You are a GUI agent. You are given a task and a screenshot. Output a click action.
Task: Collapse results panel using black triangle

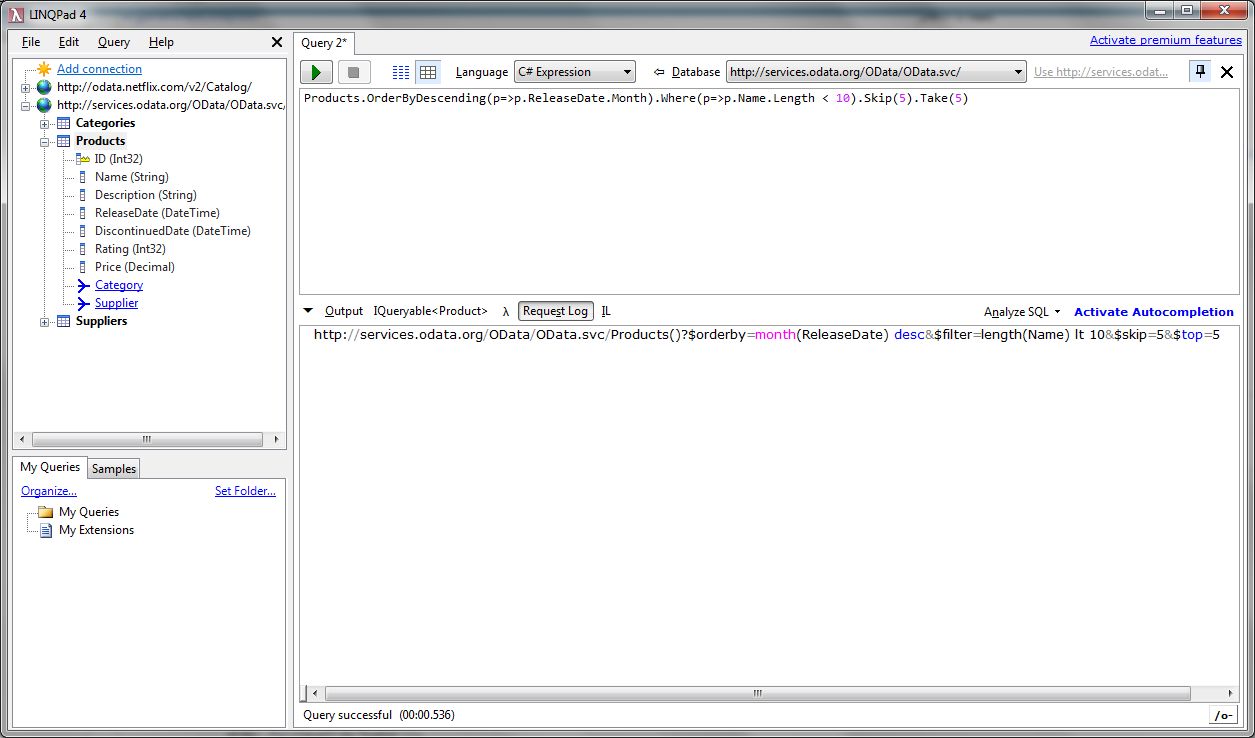click(308, 311)
